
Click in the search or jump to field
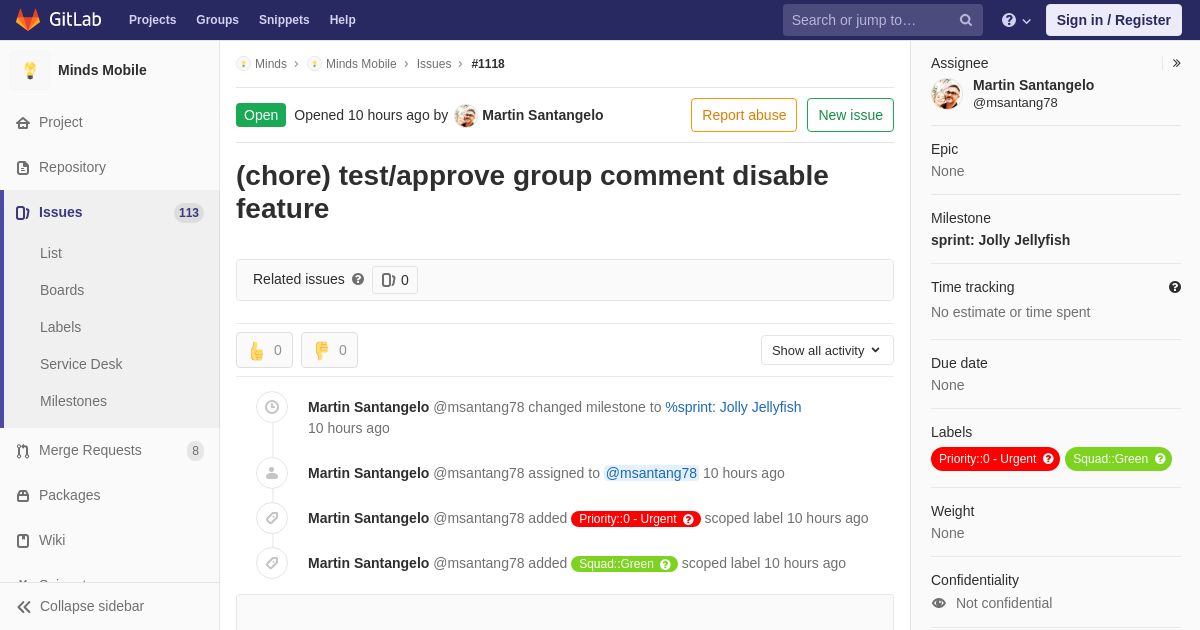click(870, 20)
